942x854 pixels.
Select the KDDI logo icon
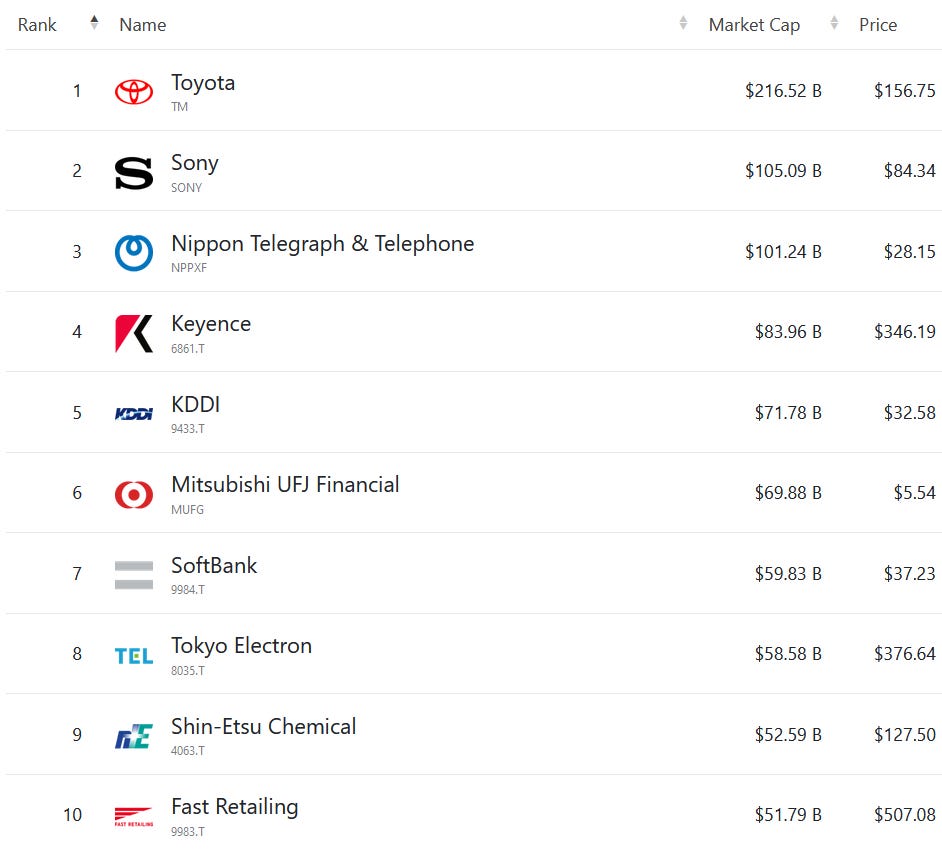click(133, 414)
